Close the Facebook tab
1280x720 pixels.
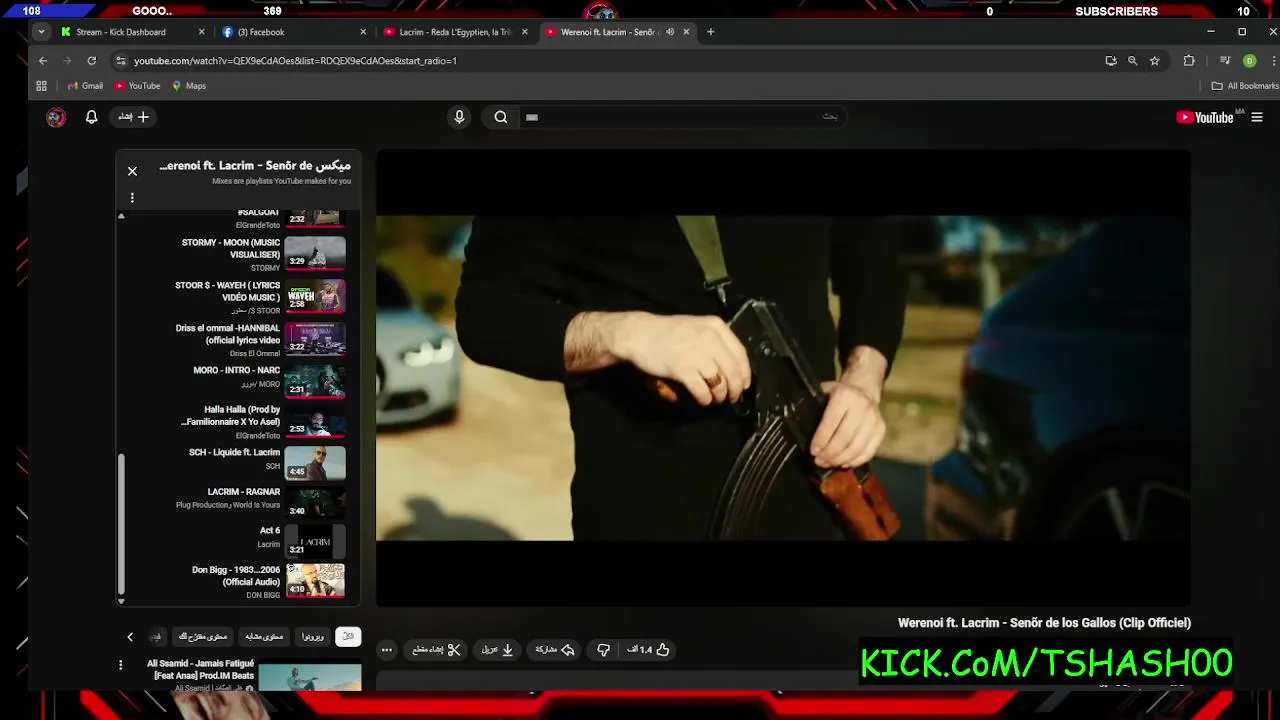pyautogui.click(x=363, y=32)
